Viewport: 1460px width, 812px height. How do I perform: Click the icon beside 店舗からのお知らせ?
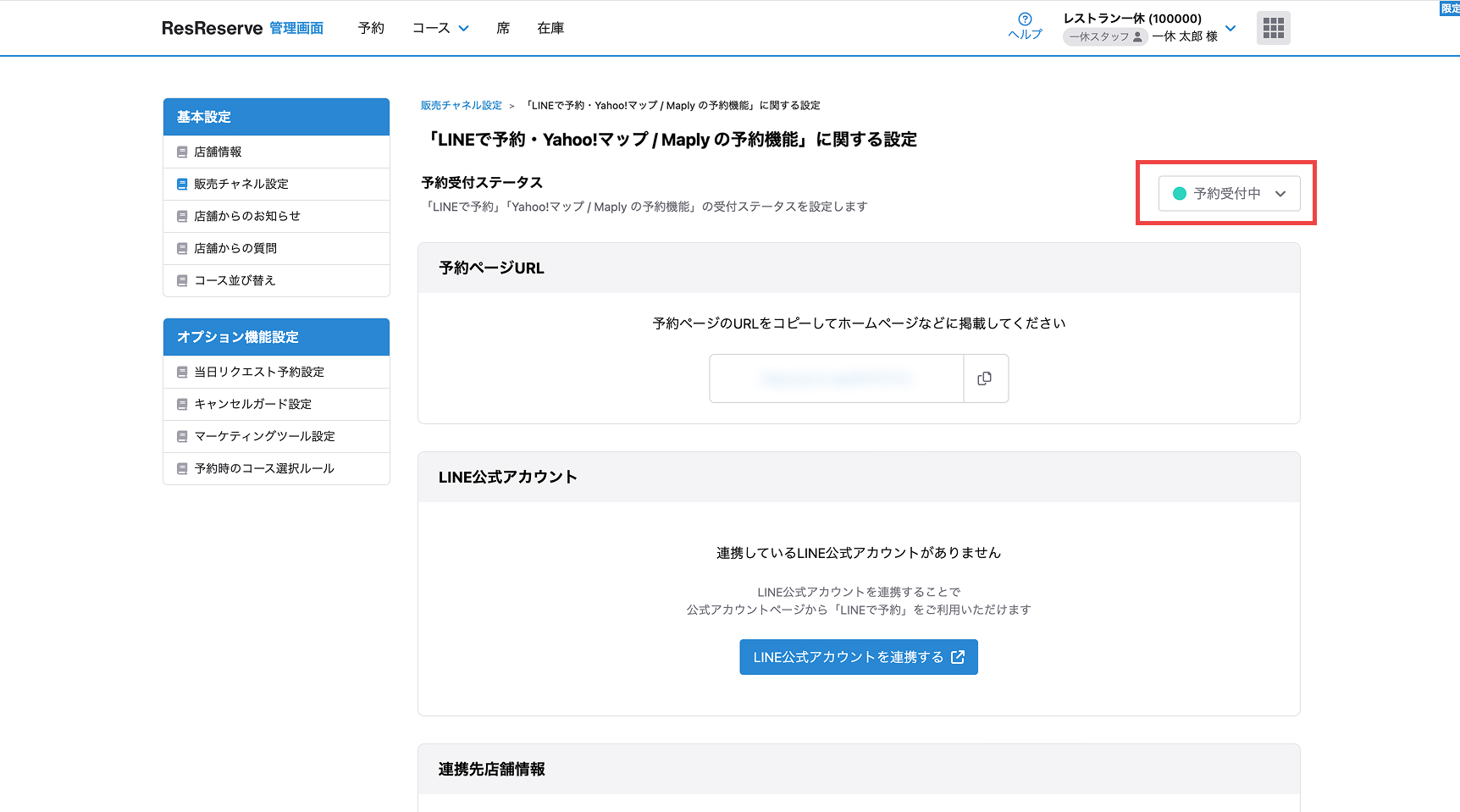pyautogui.click(x=182, y=217)
